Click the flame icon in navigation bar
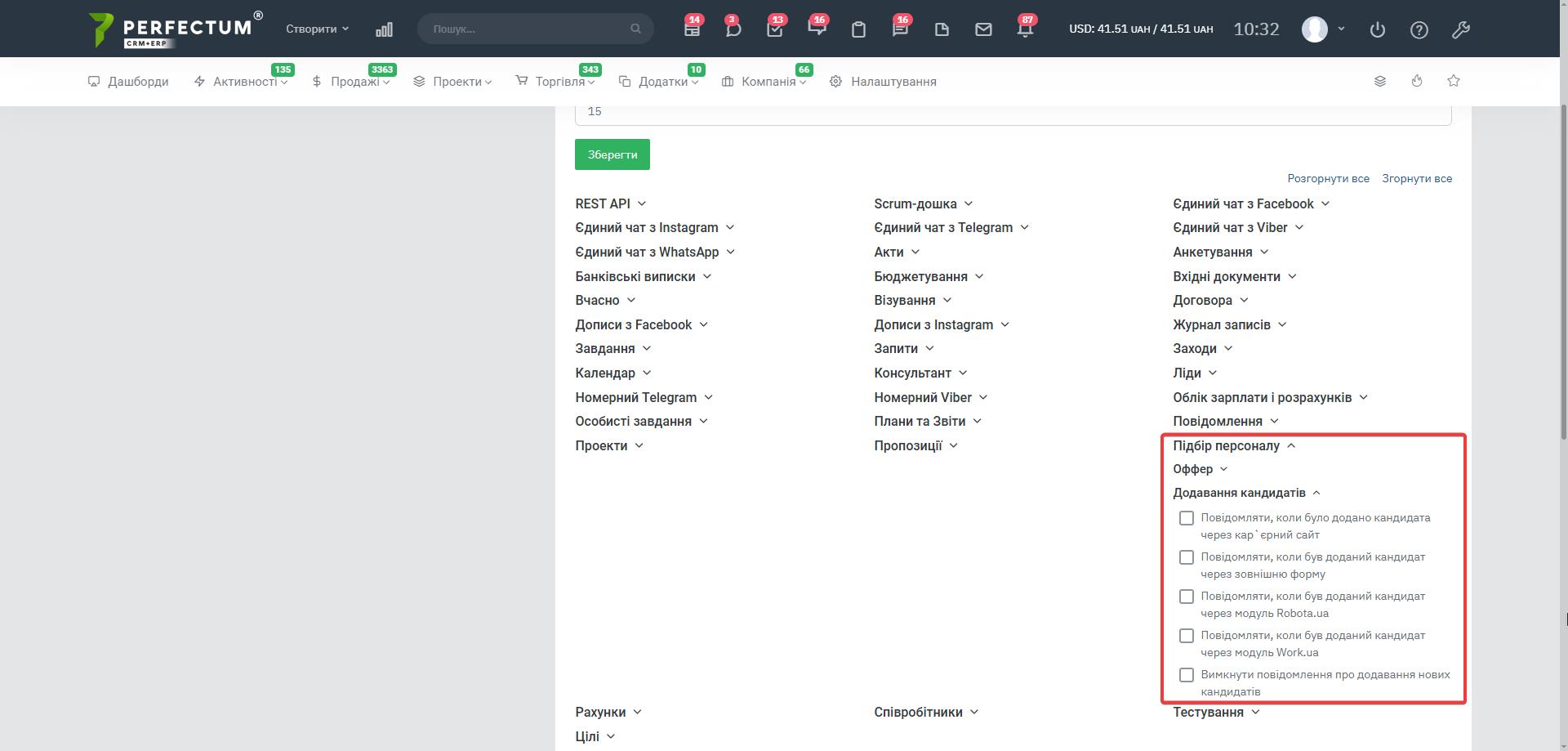The height and width of the screenshot is (751, 1568). pyautogui.click(x=1416, y=81)
